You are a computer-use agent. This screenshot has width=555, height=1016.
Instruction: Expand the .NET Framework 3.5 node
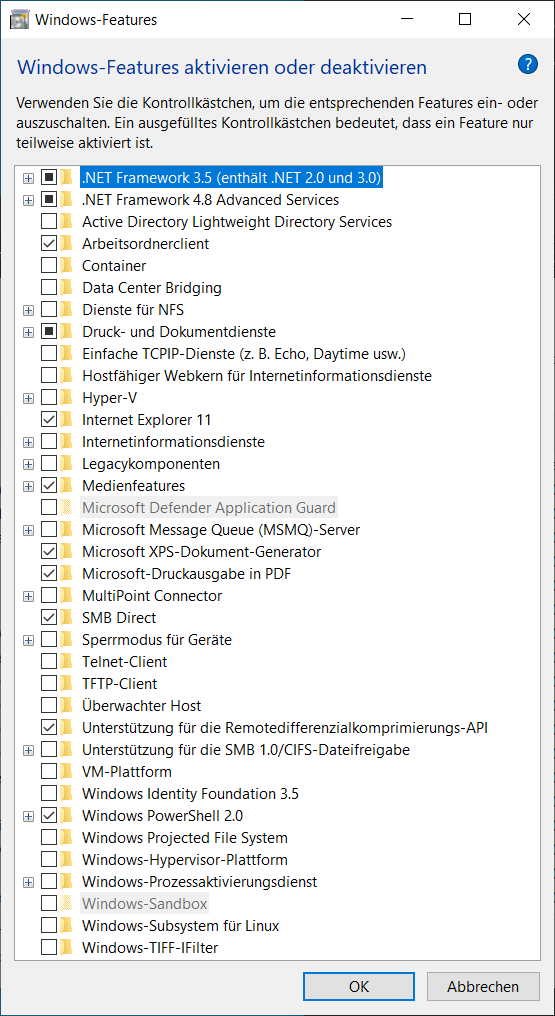coord(28,178)
